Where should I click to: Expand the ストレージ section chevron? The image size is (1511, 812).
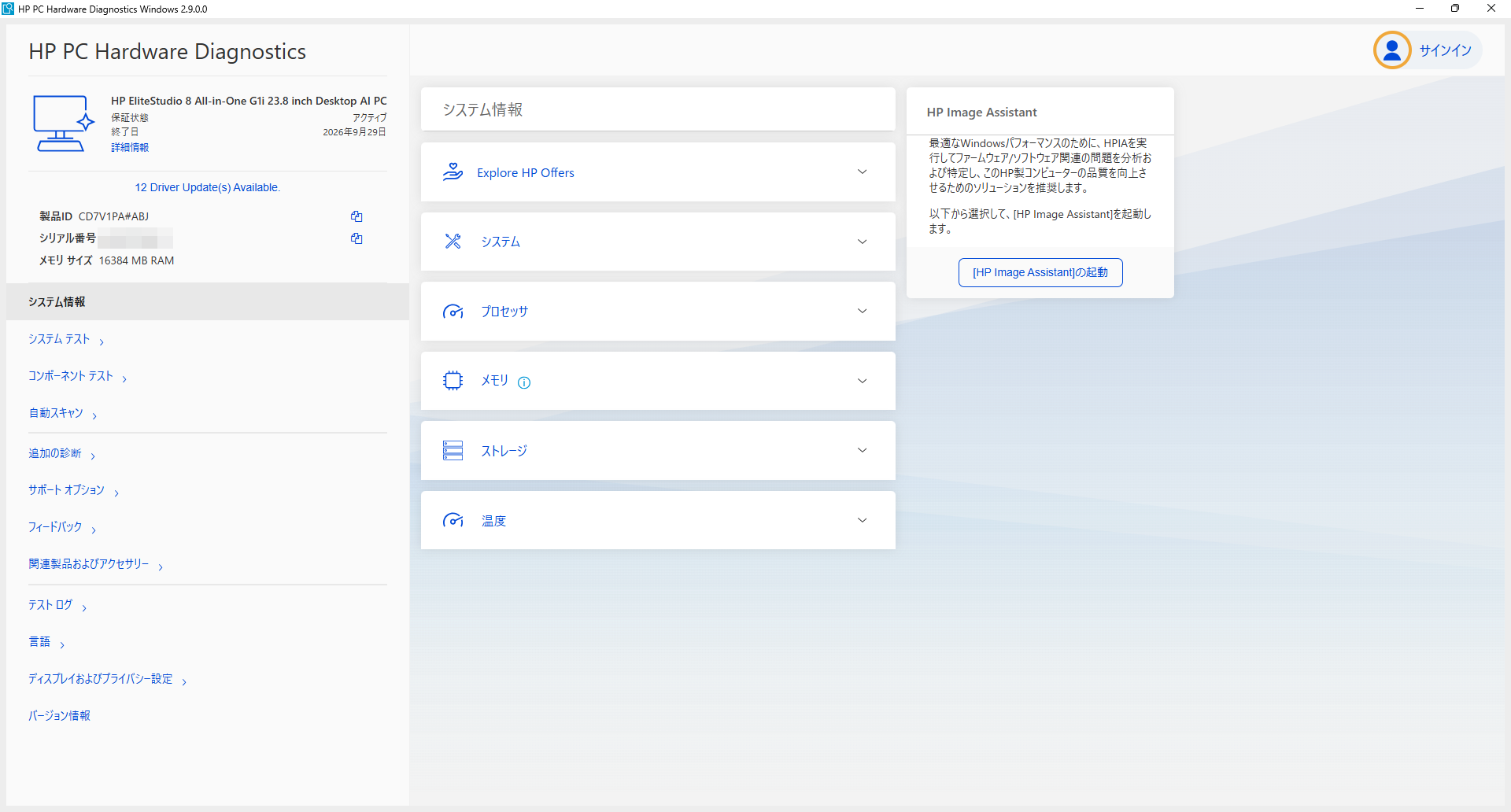(x=862, y=451)
